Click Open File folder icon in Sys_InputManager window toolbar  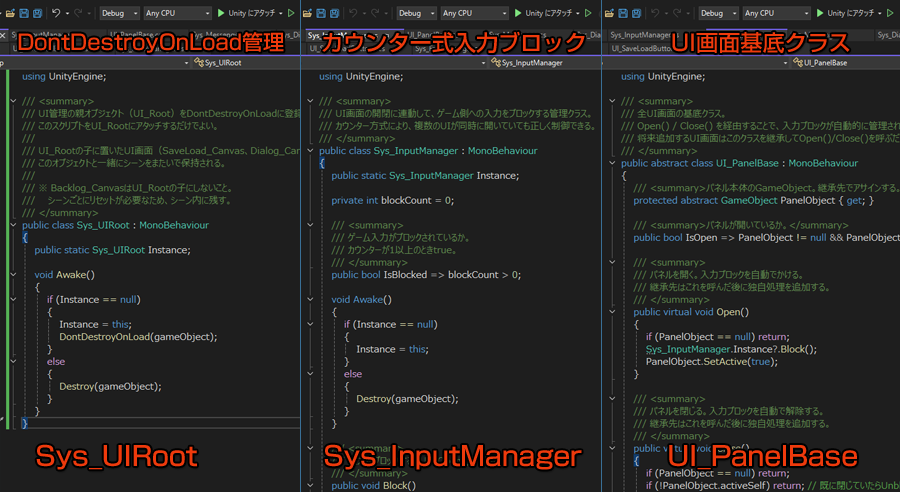(x=307, y=13)
